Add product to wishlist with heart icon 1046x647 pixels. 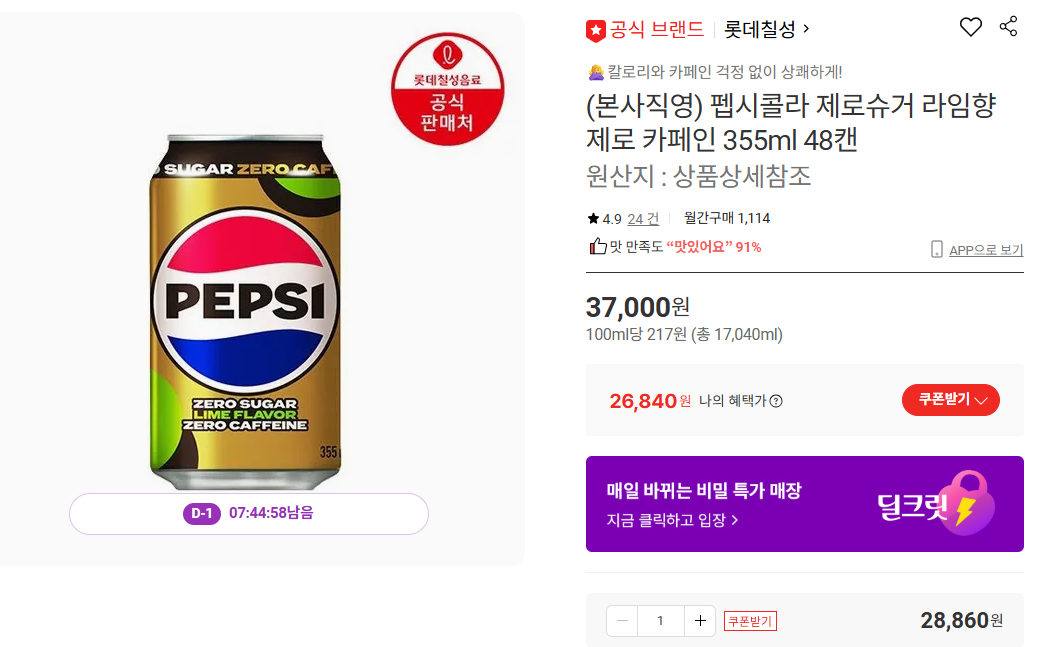971,27
